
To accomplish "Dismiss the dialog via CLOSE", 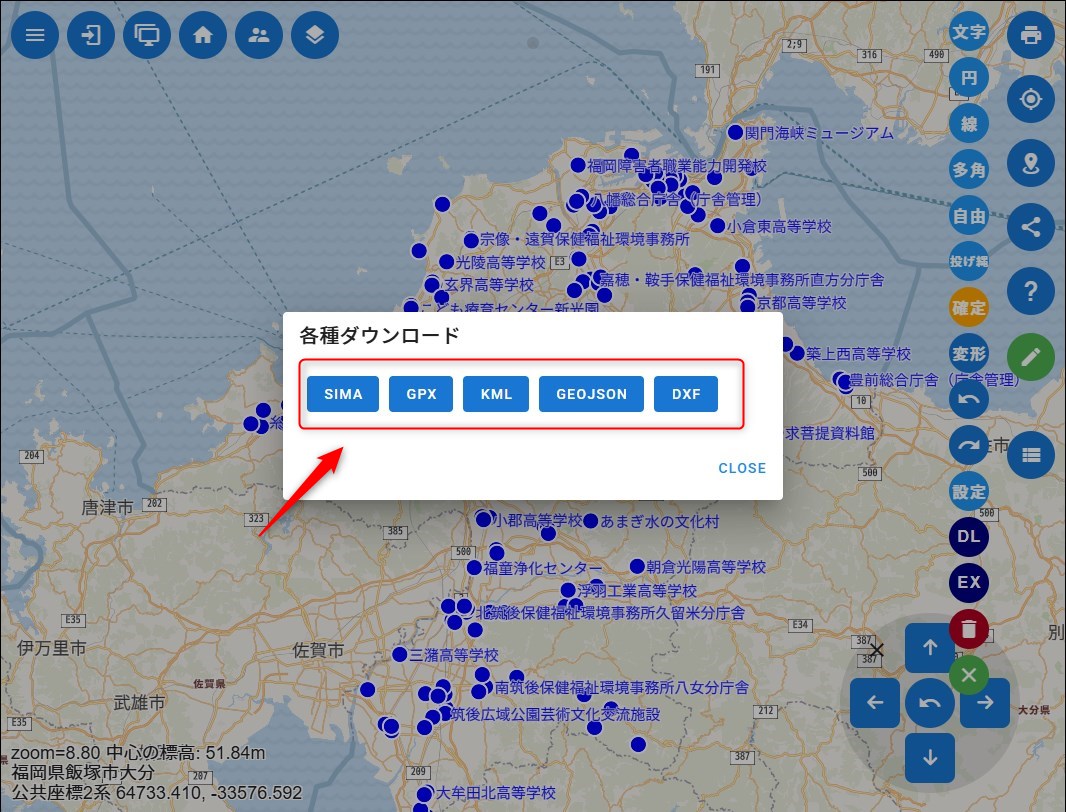I will (x=741, y=468).
